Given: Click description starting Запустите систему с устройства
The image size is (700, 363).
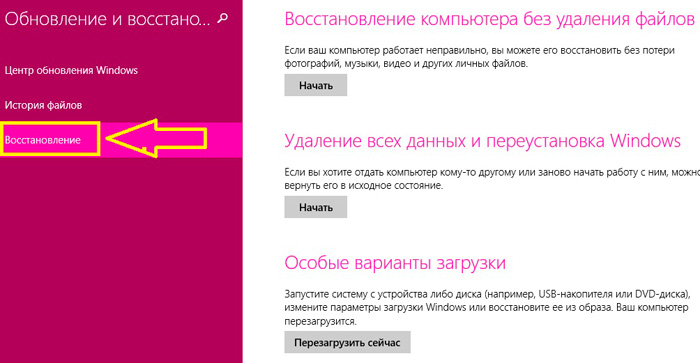Looking at the screenshot, I should point(488,307).
